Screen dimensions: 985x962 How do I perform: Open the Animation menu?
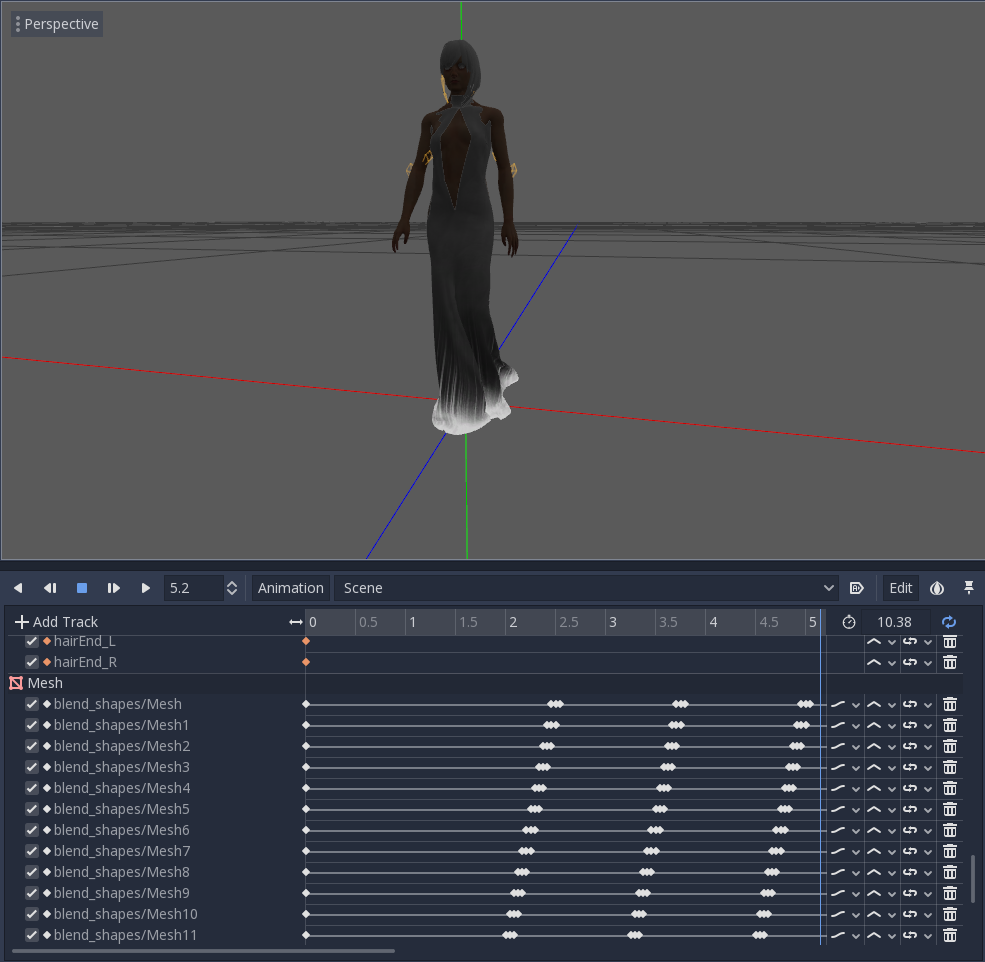point(290,588)
